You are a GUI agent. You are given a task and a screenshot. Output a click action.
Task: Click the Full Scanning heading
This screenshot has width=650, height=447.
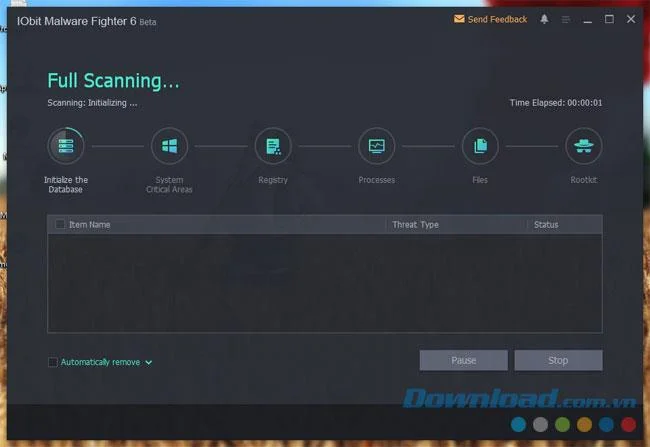pyautogui.click(x=113, y=80)
